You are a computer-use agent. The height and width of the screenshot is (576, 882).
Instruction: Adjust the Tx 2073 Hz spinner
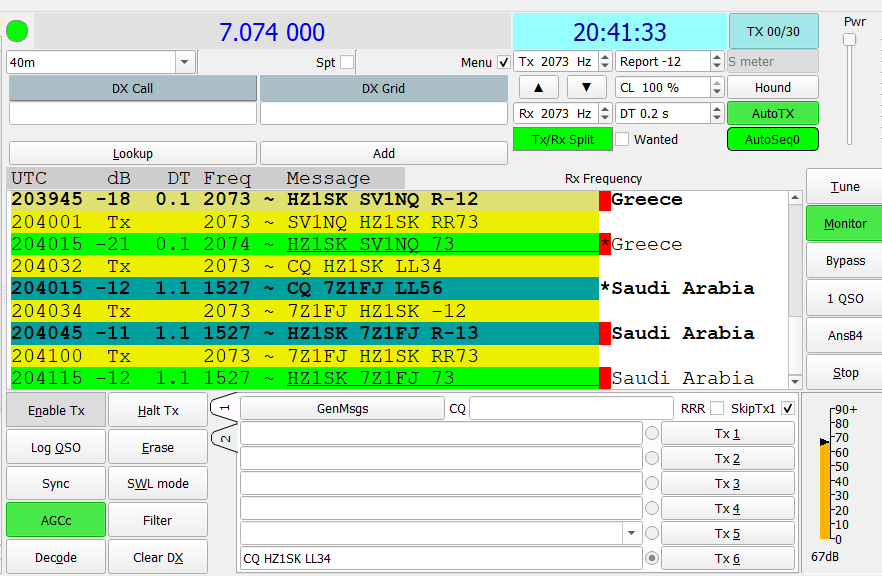[x=605, y=61]
